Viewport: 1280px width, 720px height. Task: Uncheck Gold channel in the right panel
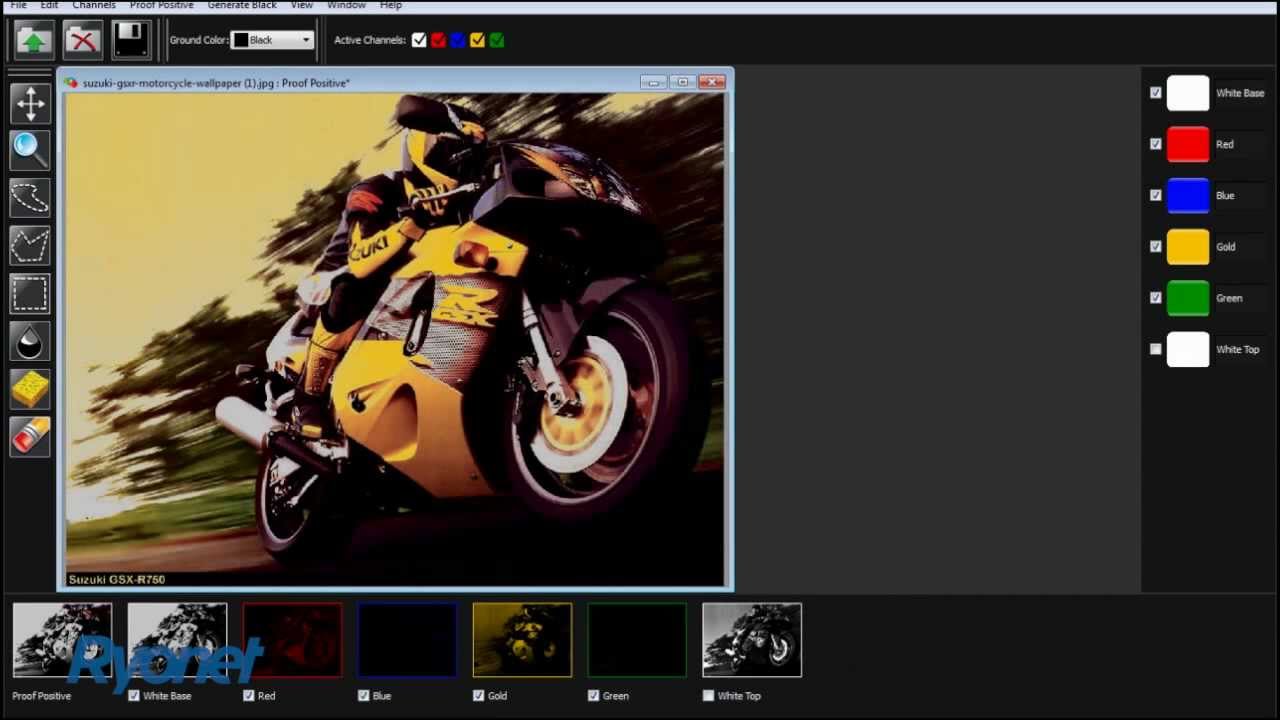[x=1156, y=246]
